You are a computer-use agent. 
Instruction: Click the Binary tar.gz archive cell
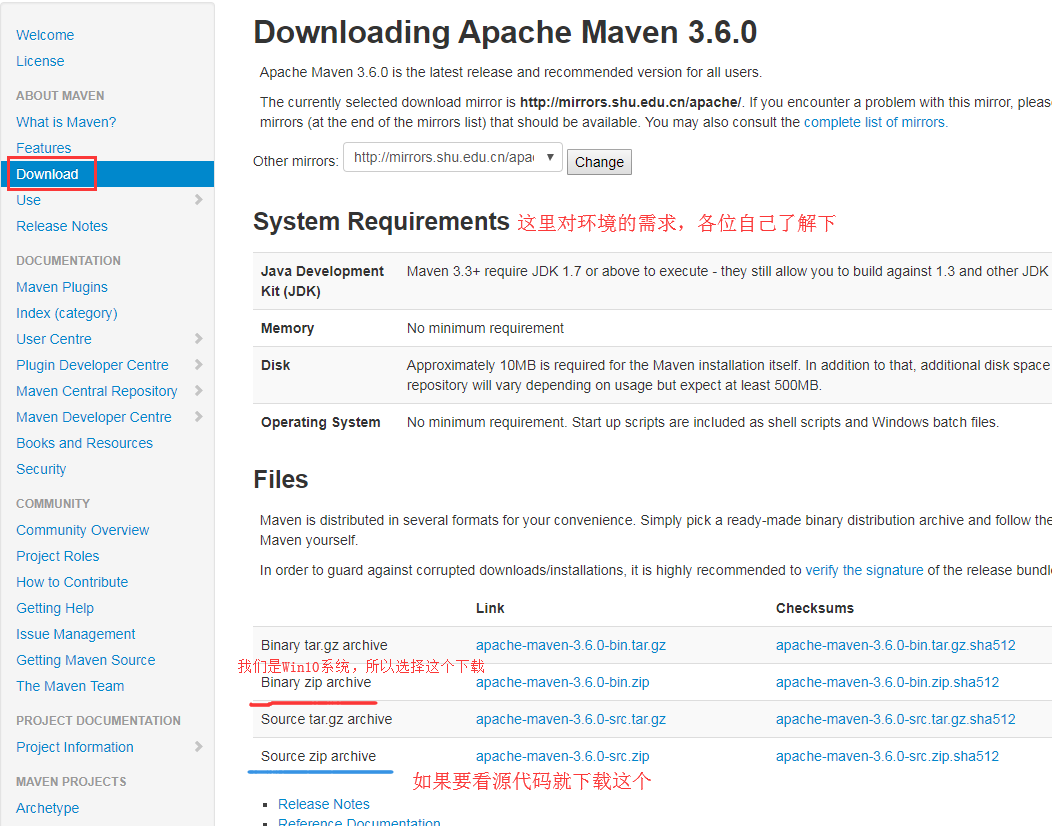[x=324, y=646]
